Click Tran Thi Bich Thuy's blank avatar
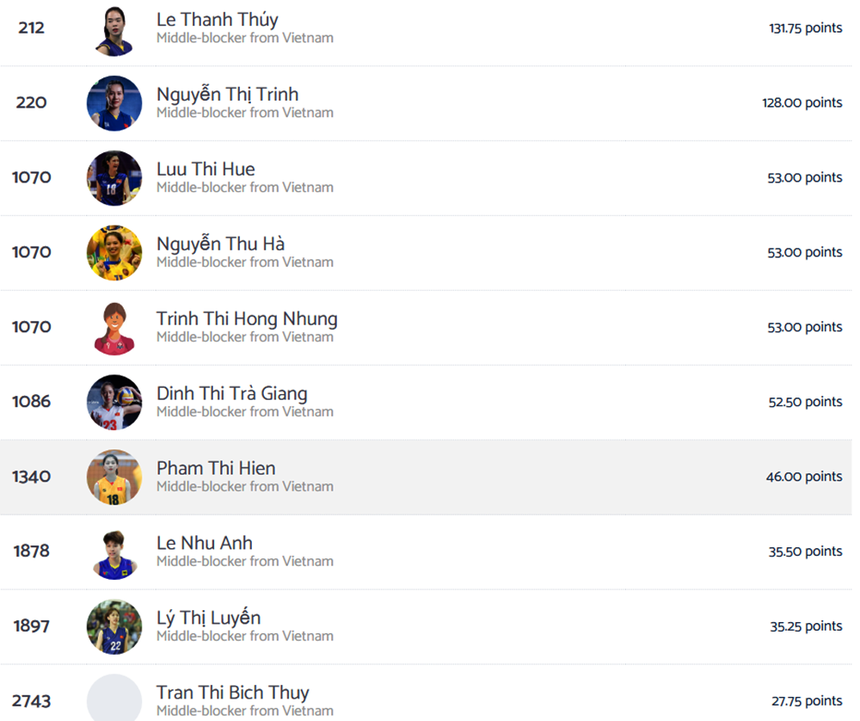This screenshot has width=860, height=721. (114, 699)
